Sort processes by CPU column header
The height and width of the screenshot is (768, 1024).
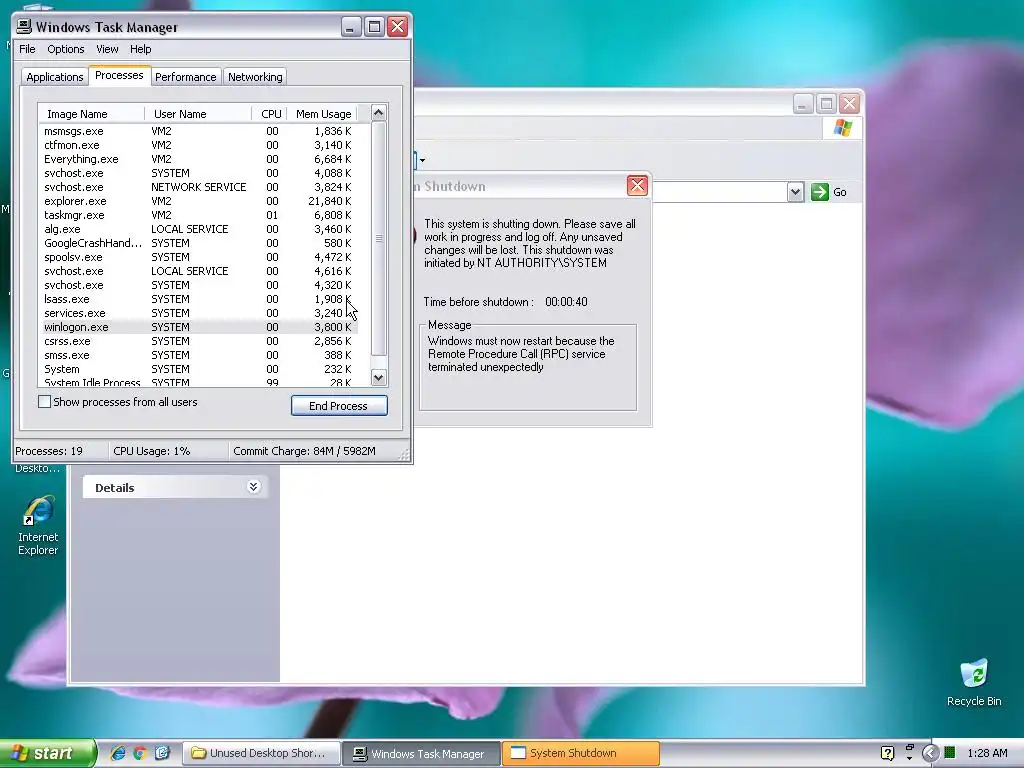click(269, 114)
